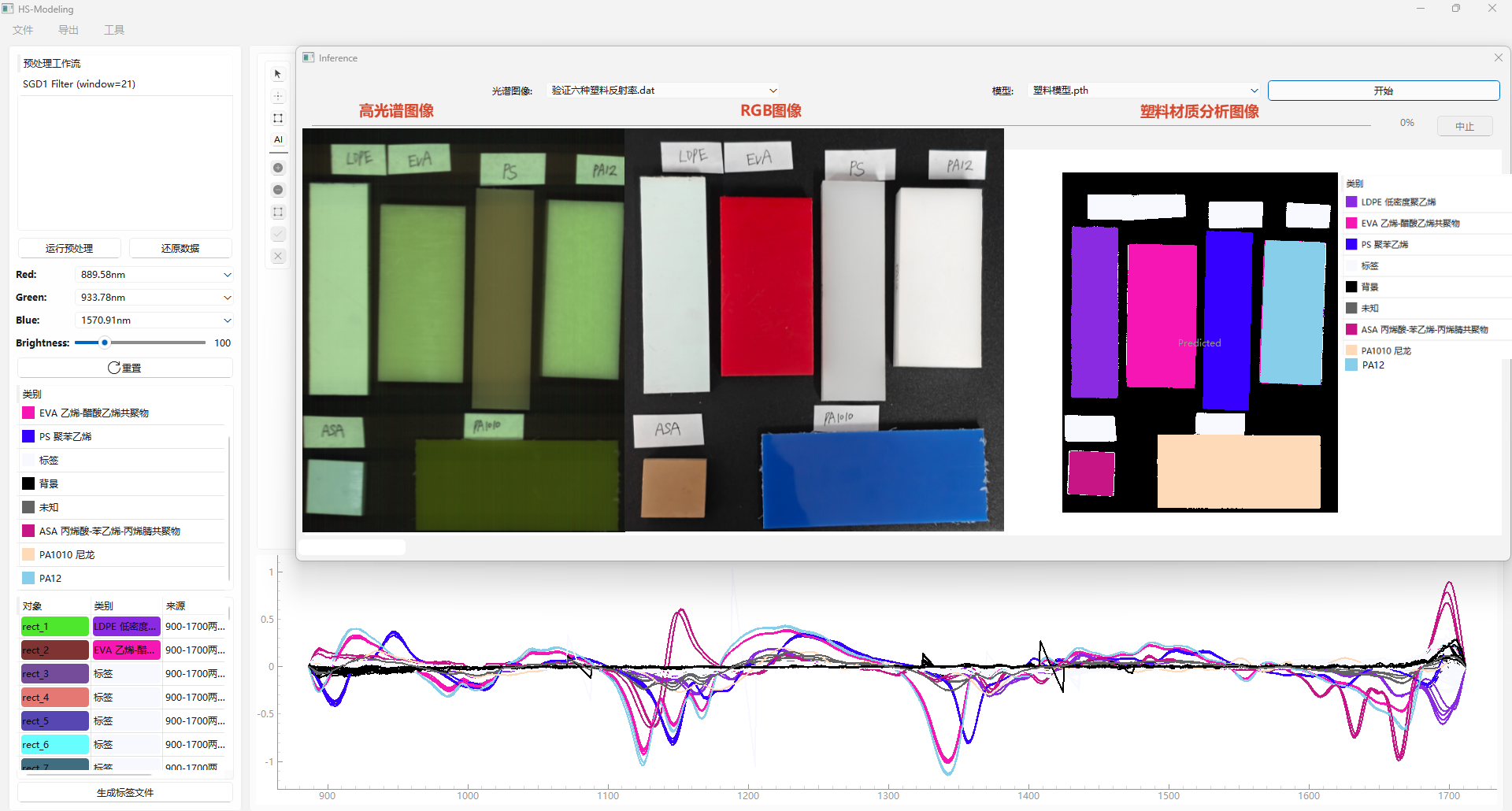The height and width of the screenshot is (811, 1512).
Task: Click 还原数据 button
Action: (x=180, y=248)
